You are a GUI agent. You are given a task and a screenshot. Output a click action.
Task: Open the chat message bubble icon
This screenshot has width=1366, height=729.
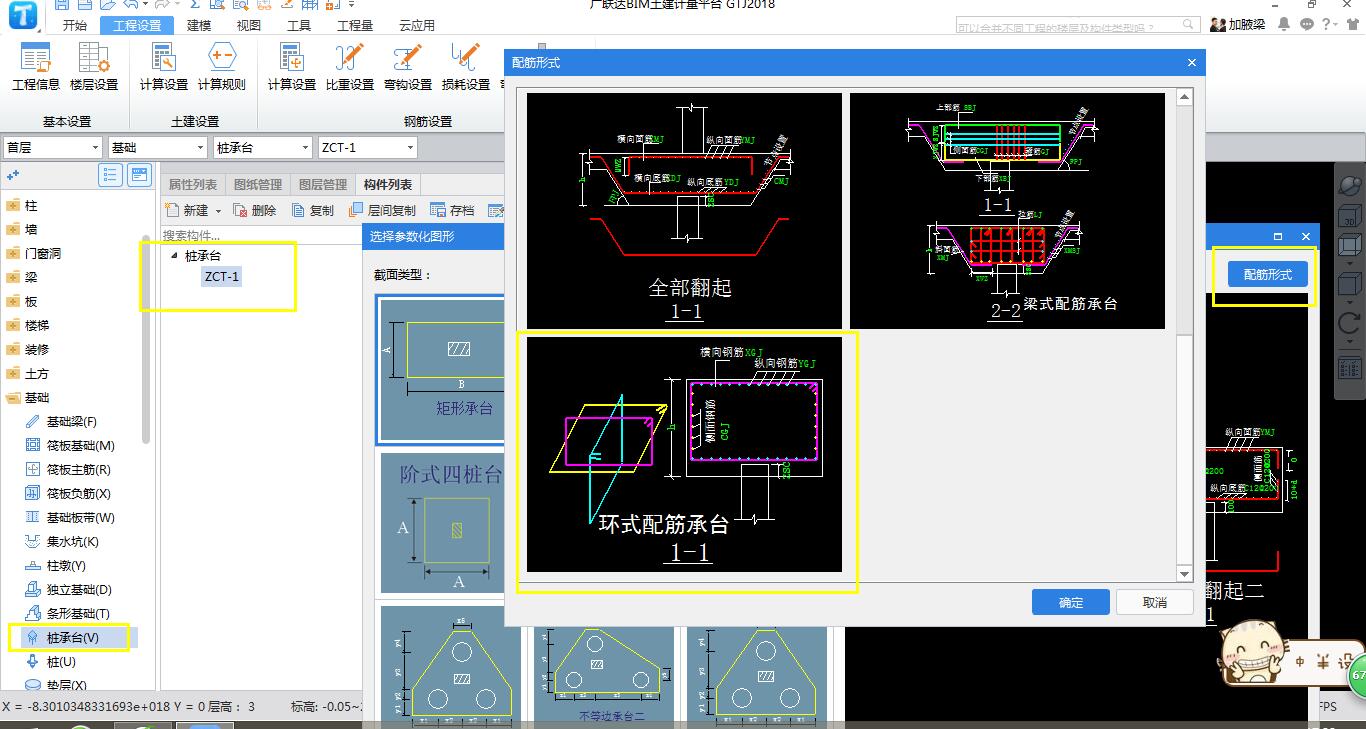pos(1307,25)
